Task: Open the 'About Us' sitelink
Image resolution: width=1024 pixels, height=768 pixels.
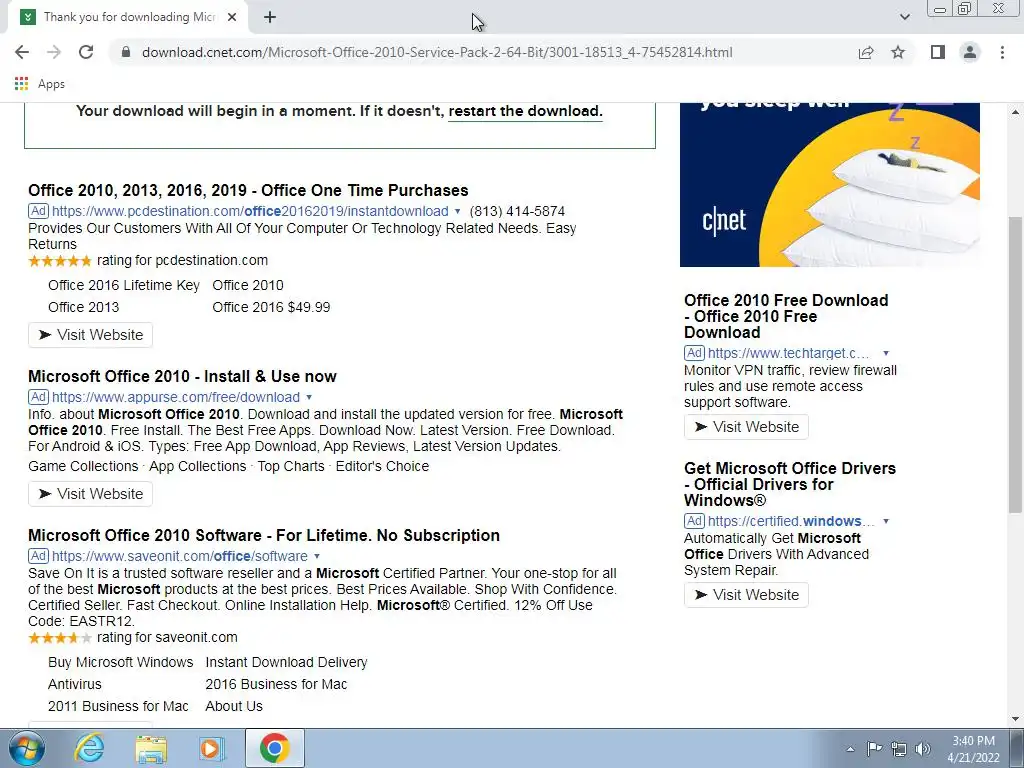Action: tap(234, 707)
